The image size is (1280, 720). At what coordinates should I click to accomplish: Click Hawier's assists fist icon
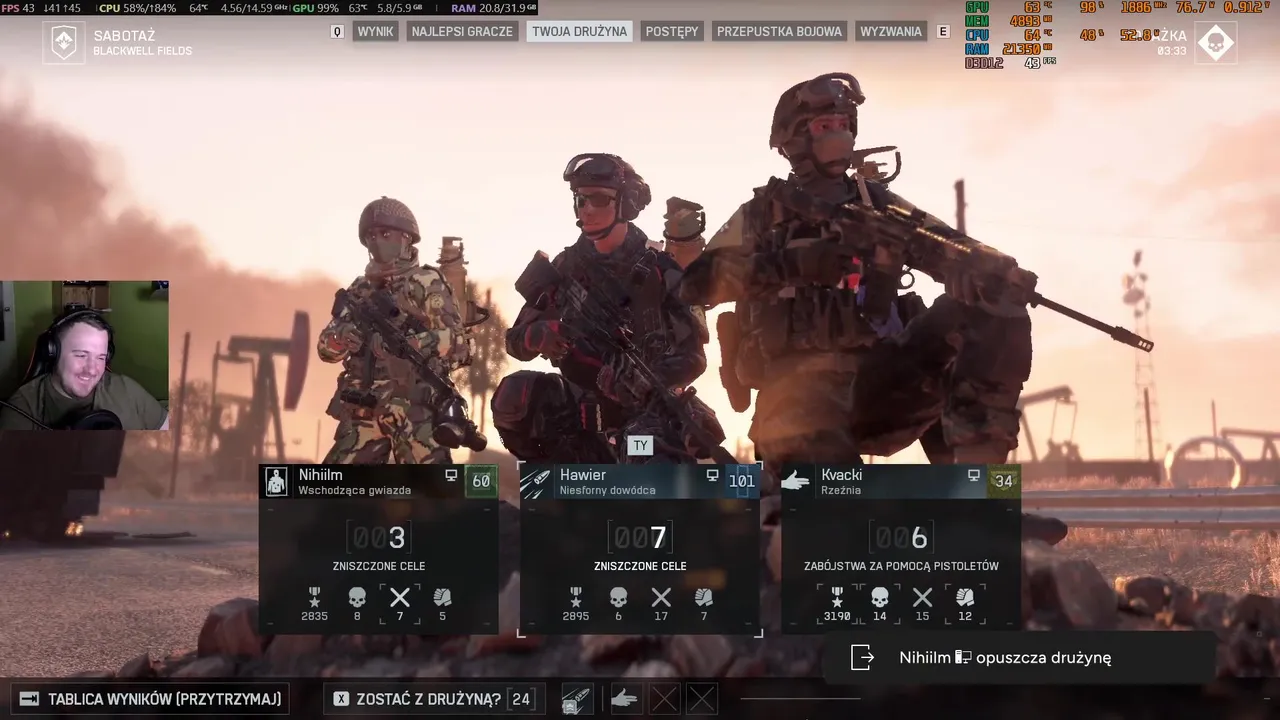coord(704,598)
